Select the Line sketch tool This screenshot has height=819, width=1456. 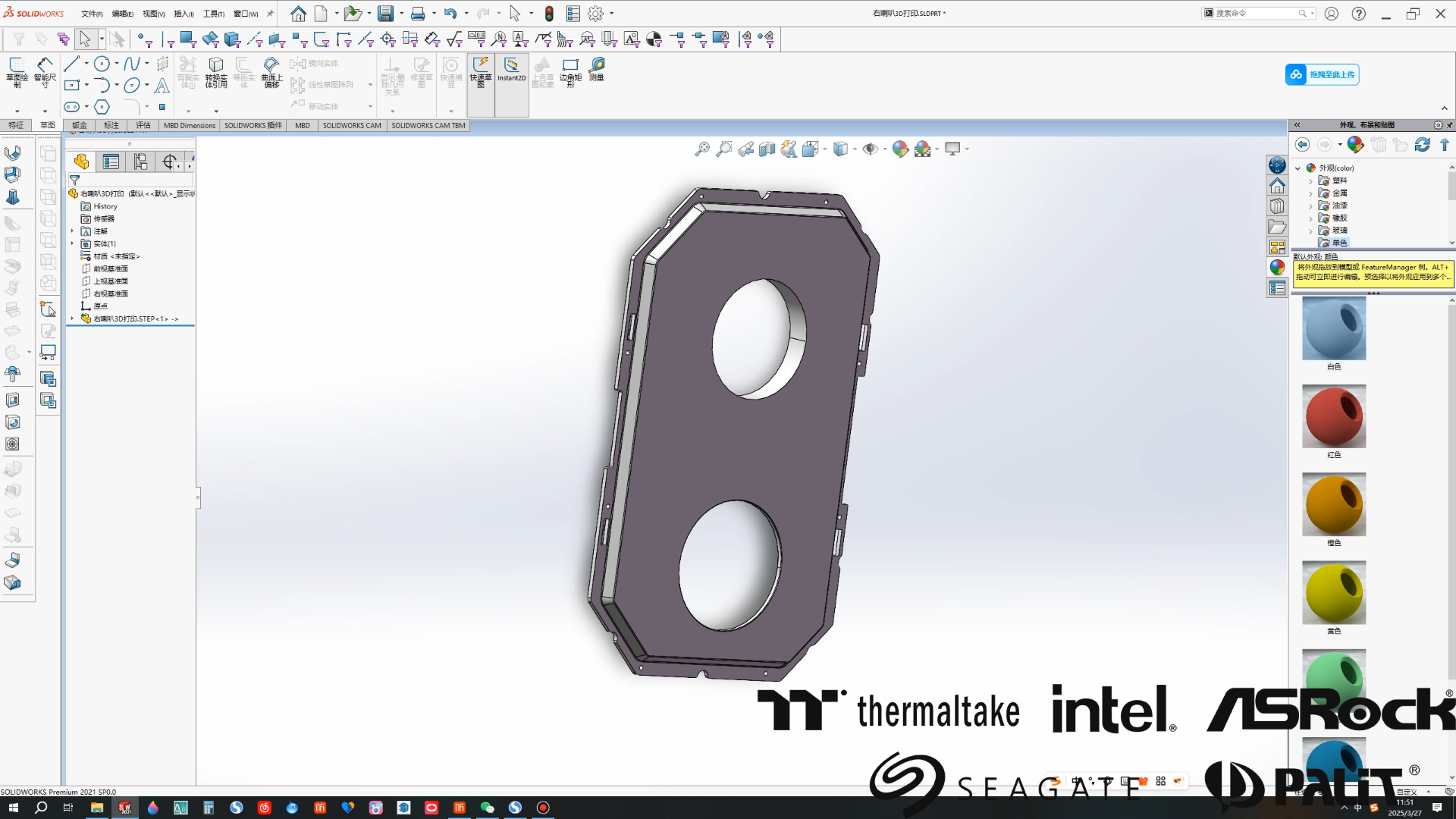pyautogui.click(x=72, y=64)
